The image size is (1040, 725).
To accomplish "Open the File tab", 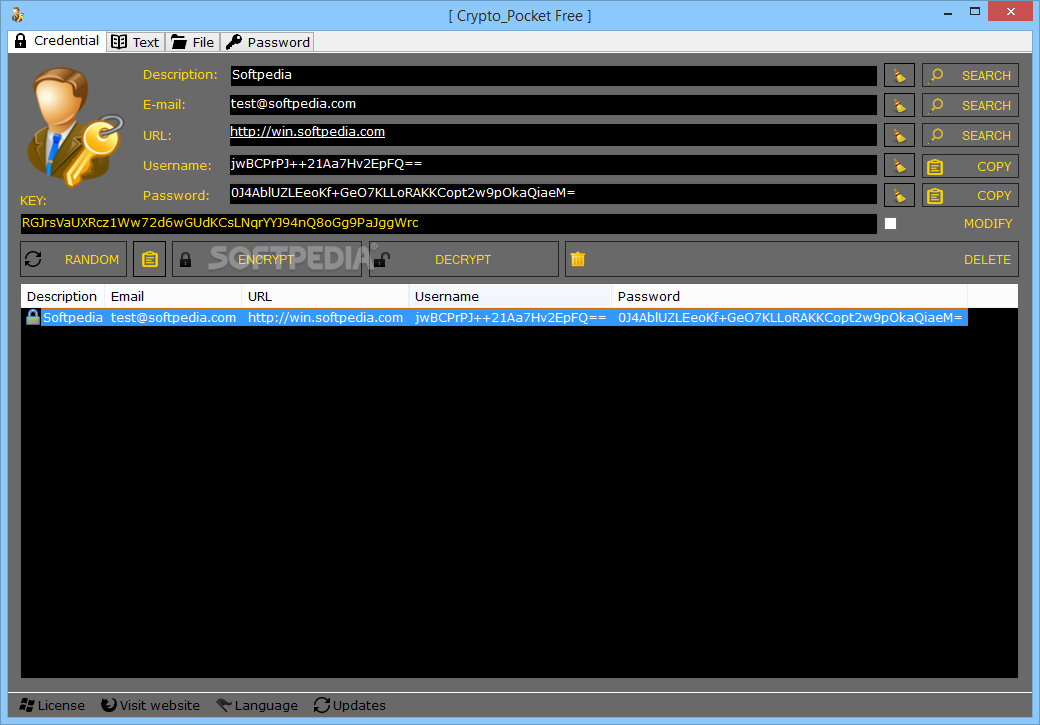I will pos(193,42).
